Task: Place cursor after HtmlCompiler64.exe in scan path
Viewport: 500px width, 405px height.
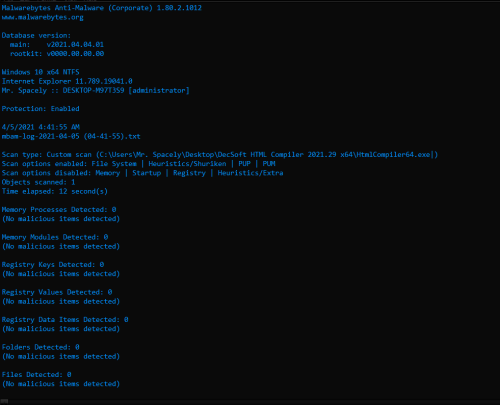Action: tap(431, 155)
